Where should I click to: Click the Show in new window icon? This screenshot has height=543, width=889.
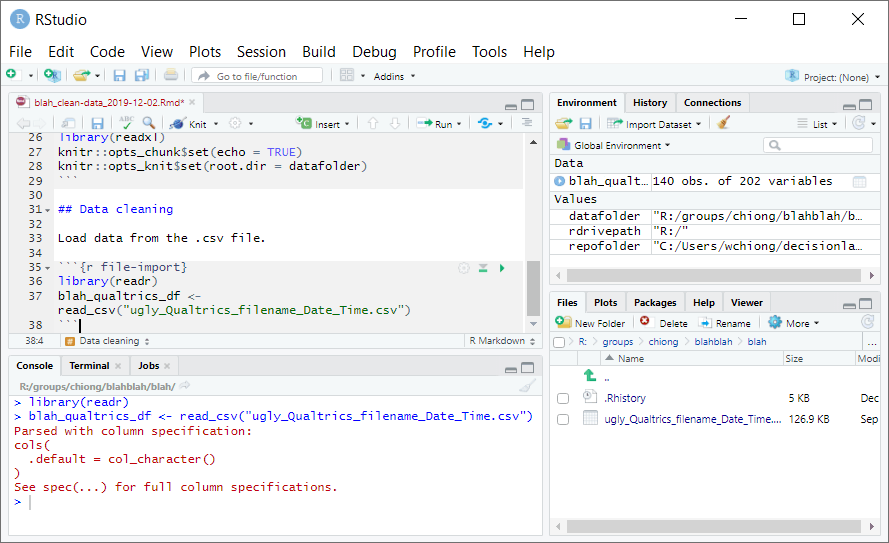tap(69, 123)
